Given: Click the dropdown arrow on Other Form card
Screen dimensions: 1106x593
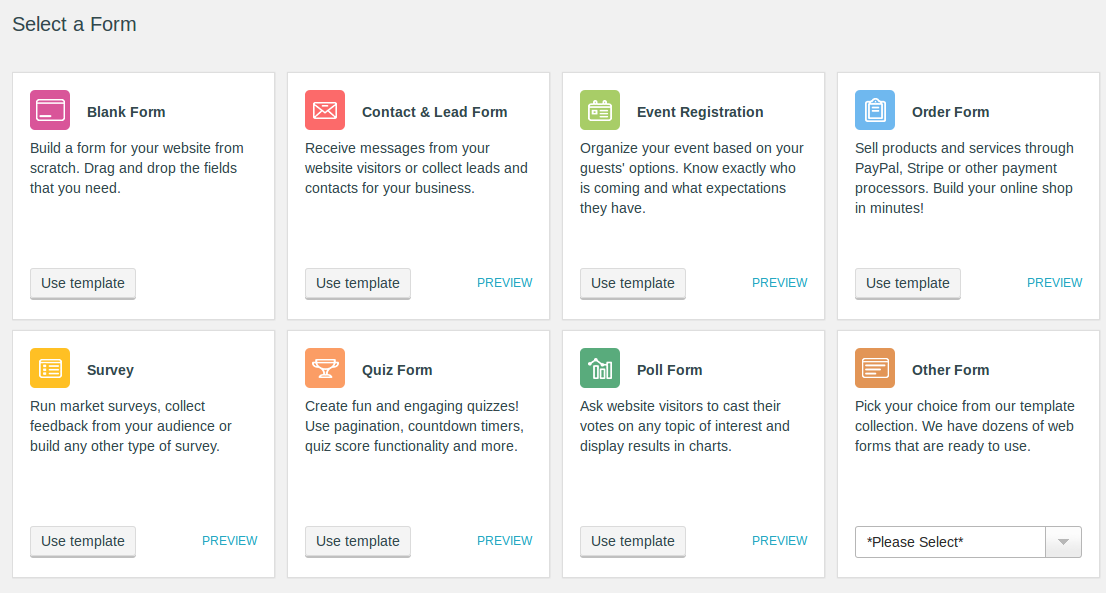Looking at the screenshot, I should coord(1064,541).
